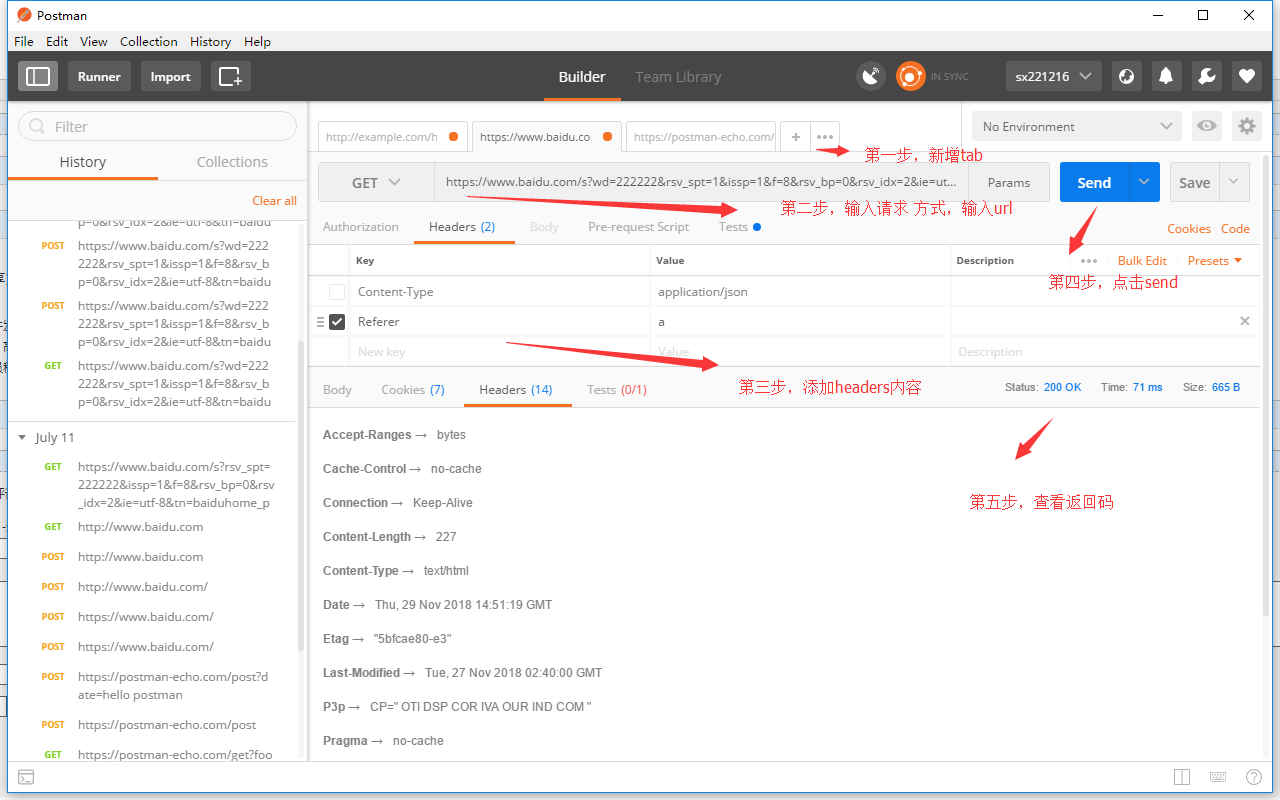Open the notifications bell icon

1166,76
